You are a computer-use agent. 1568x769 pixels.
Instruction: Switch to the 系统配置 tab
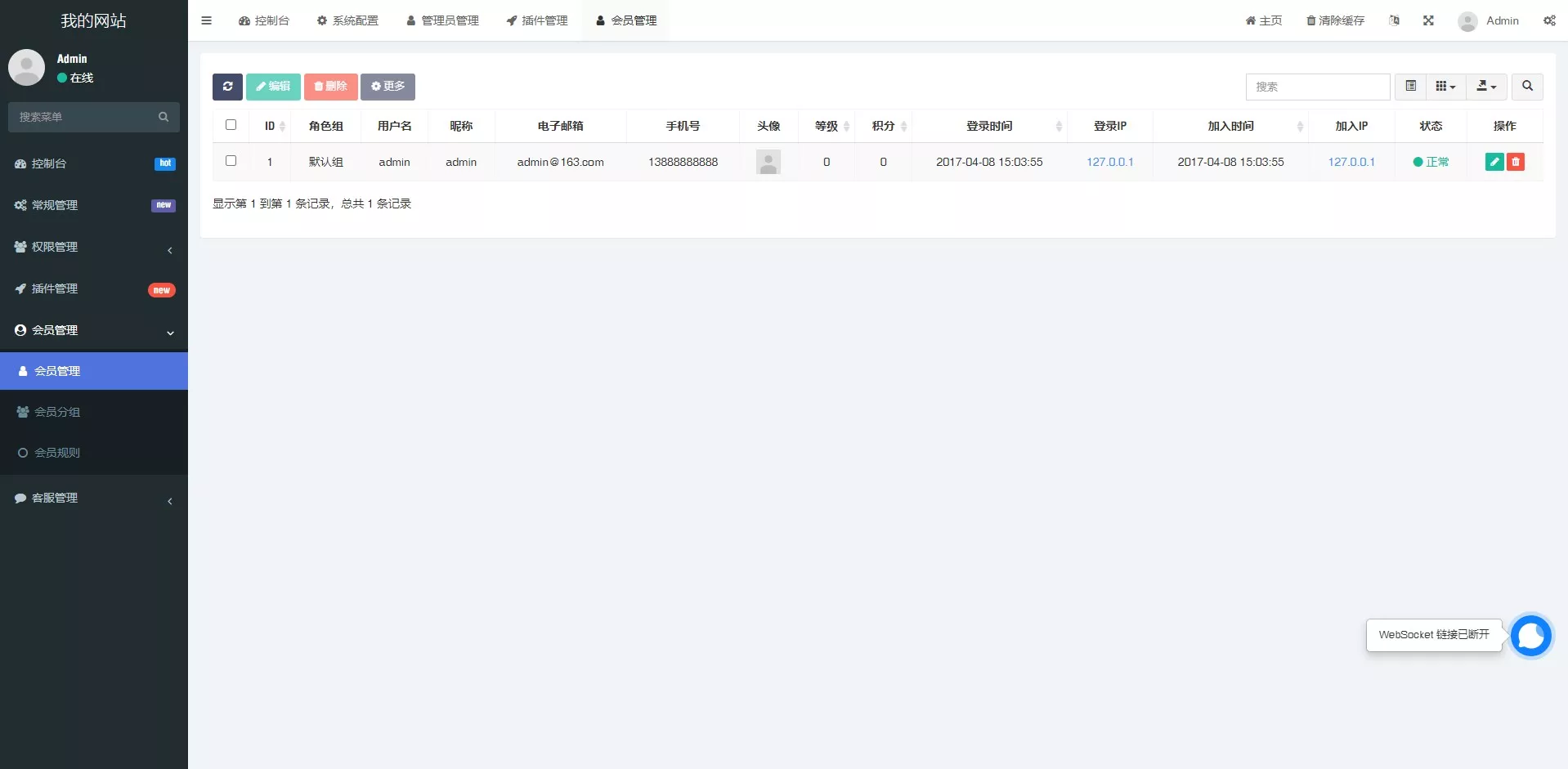pos(347,20)
